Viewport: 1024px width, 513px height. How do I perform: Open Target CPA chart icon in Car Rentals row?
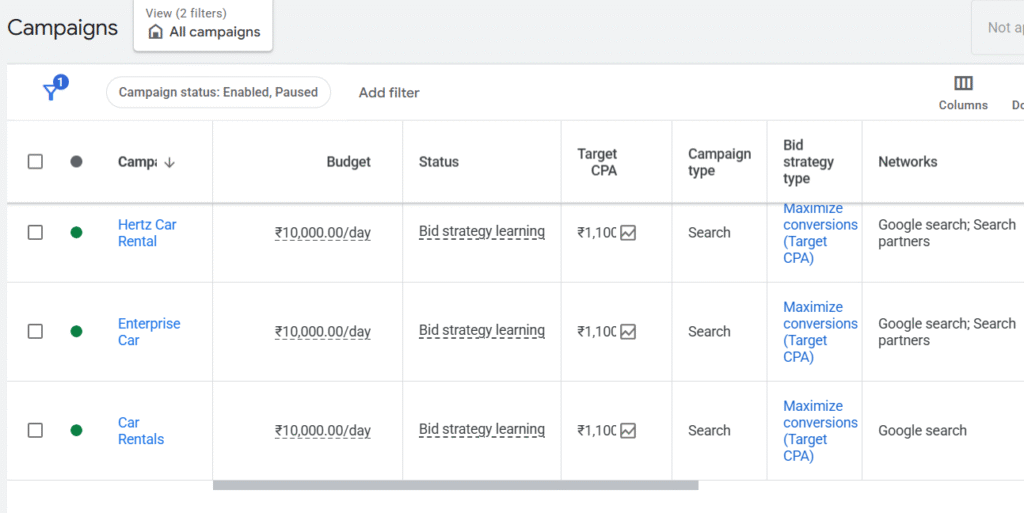628,430
